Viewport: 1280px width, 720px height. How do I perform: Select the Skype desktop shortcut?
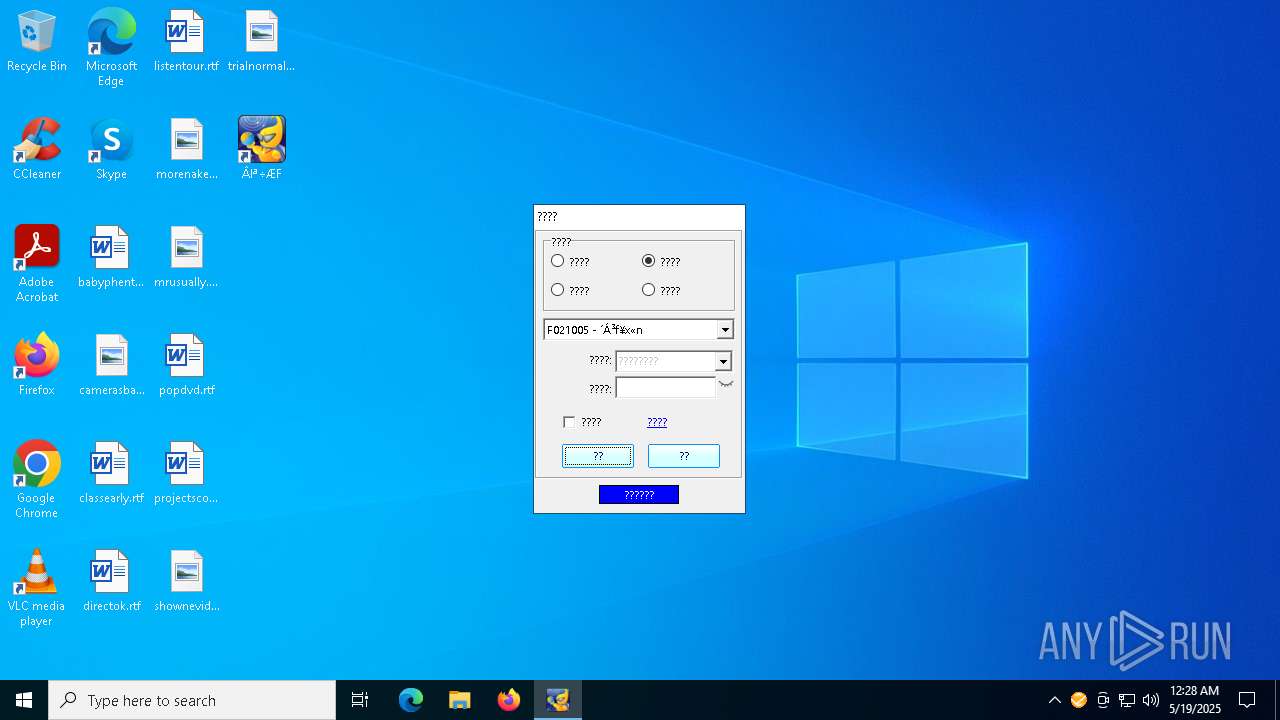click(x=111, y=150)
